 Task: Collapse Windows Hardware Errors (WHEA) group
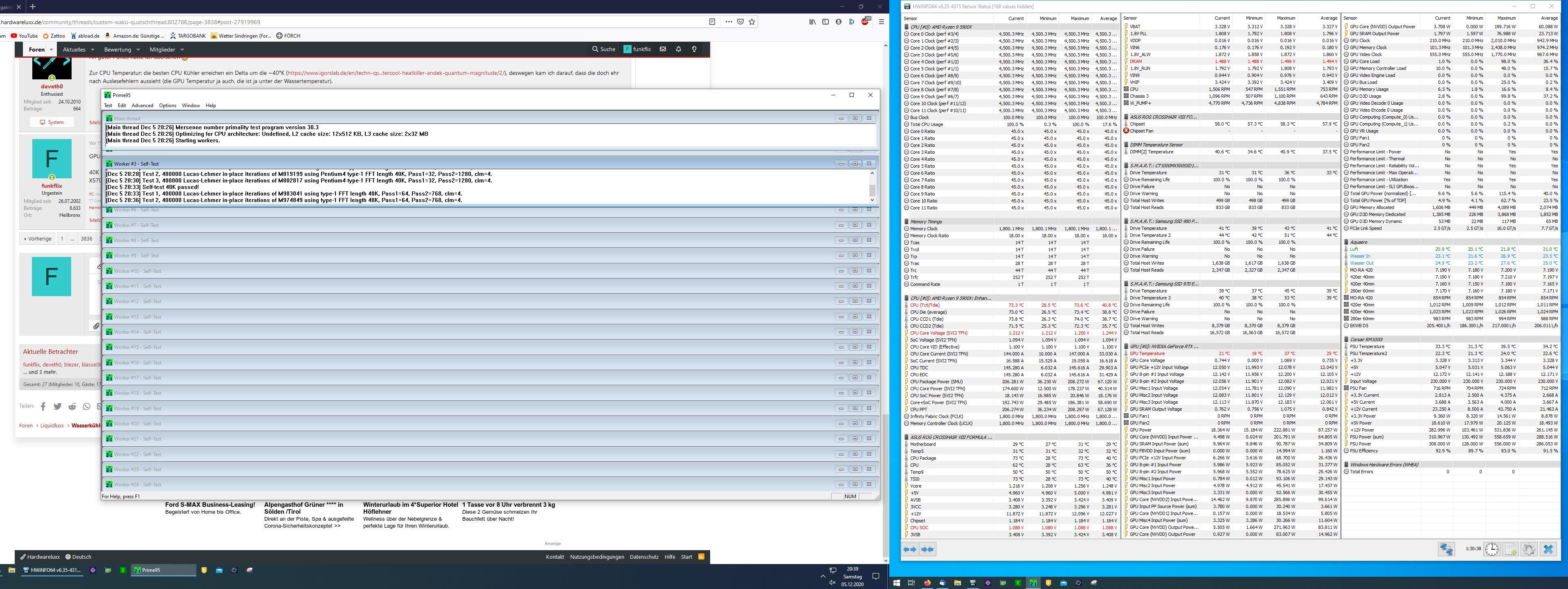(1346, 465)
